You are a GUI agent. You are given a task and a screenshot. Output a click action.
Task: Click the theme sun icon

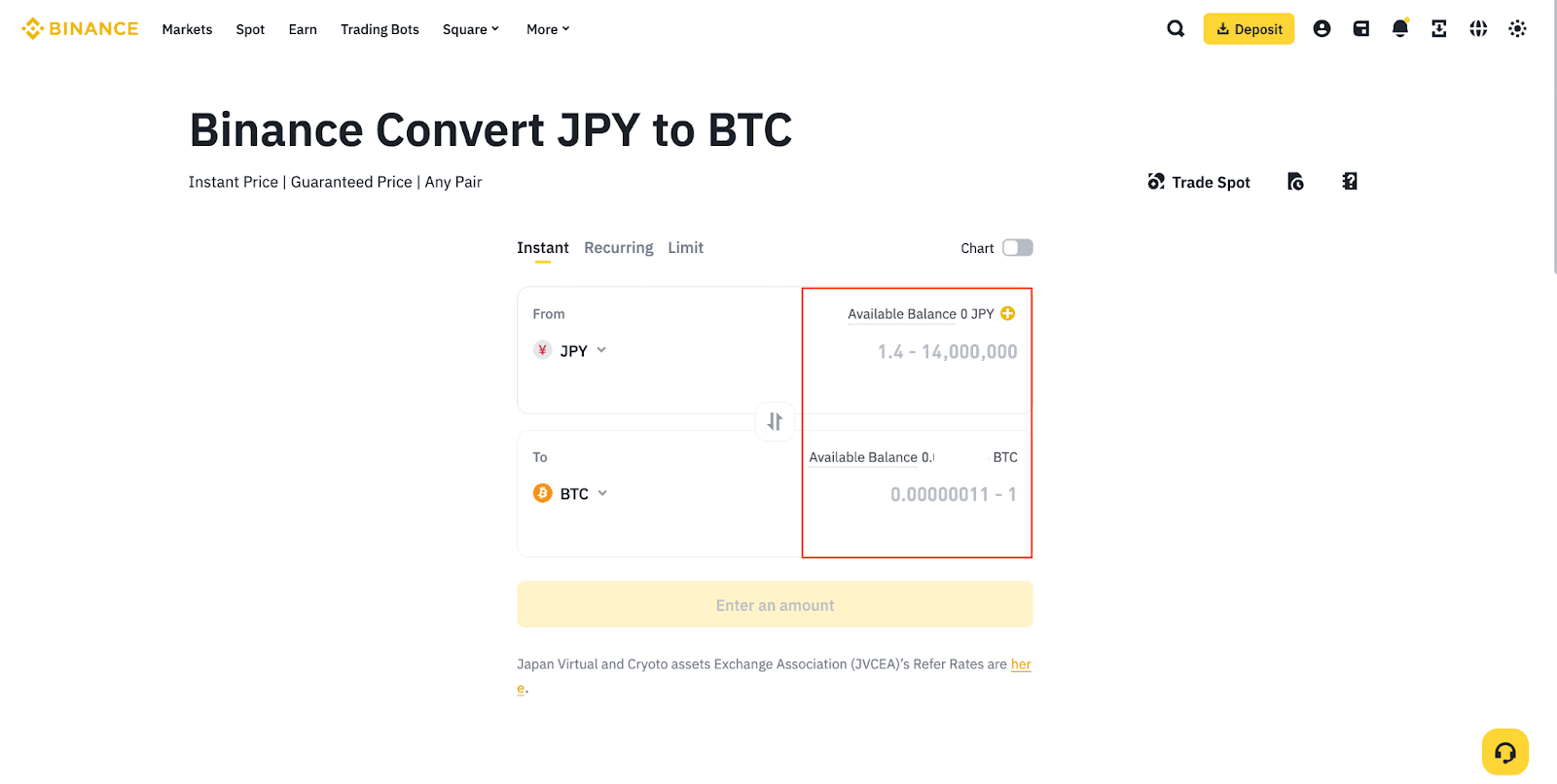point(1517,29)
